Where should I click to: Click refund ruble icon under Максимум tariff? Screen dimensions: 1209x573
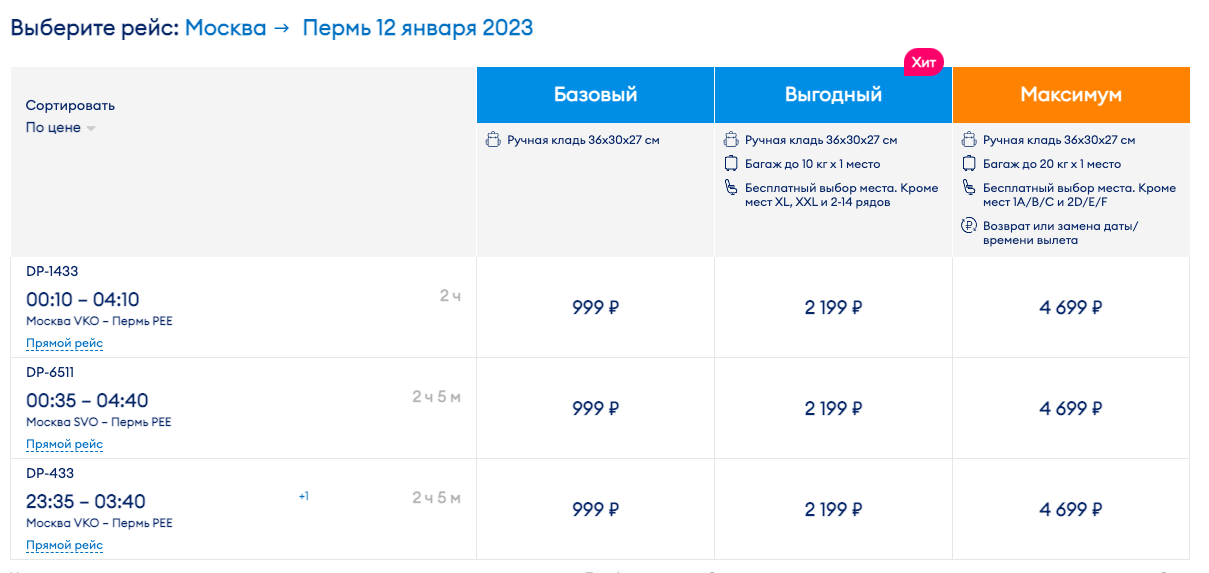968,226
